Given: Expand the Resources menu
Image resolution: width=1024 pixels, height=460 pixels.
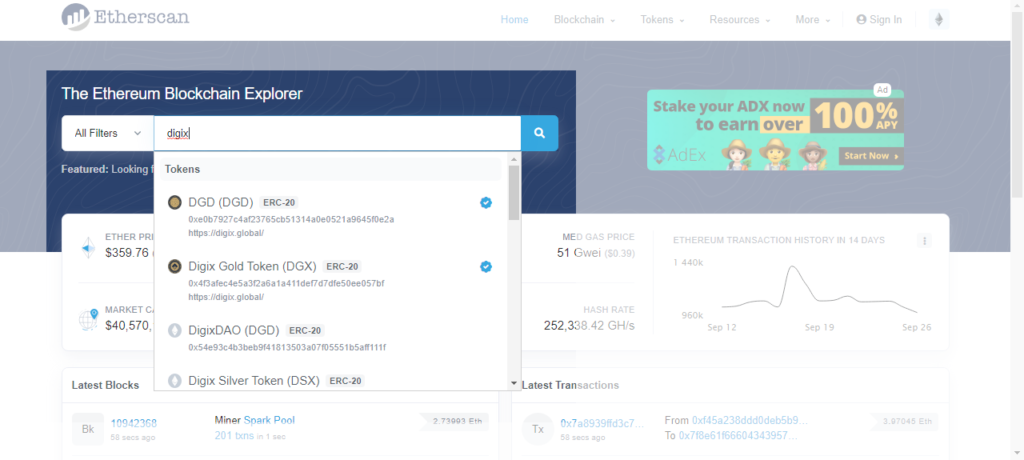Looking at the screenshot, I should click(x=740, y=20).
